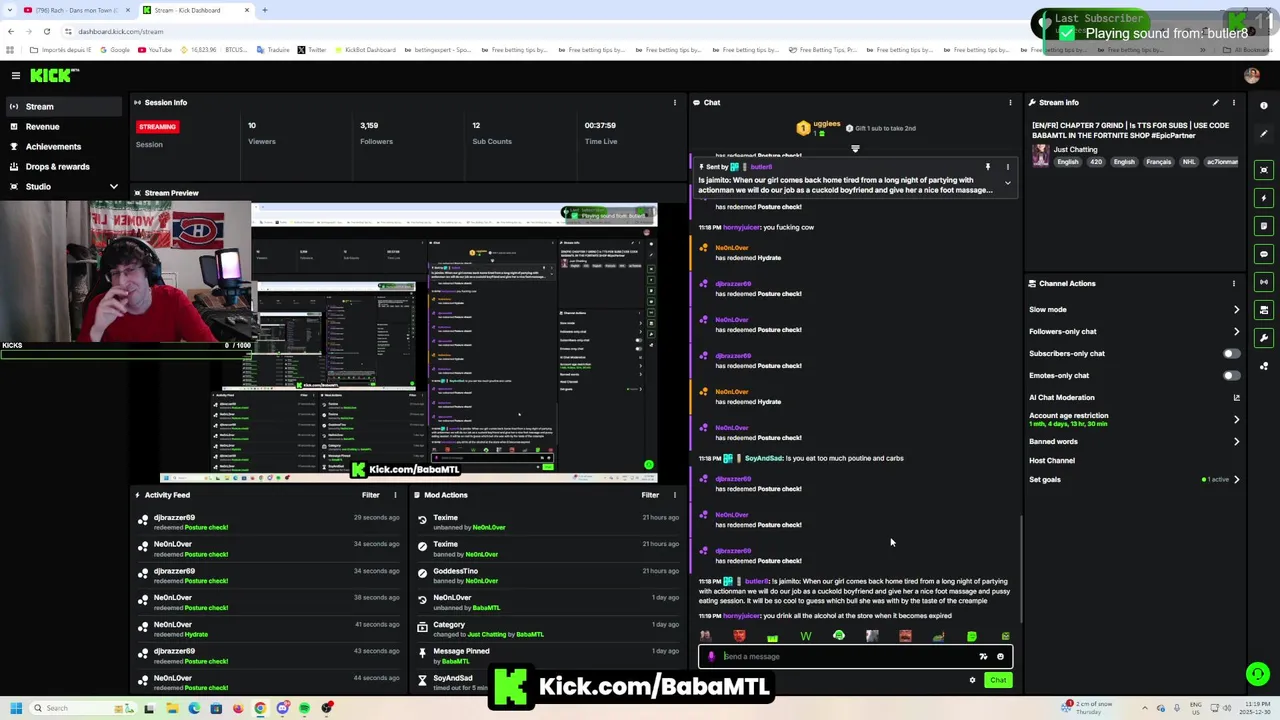Screen dimensions: 1280x720
Task: Open the Activity Feed Filter
Action: pos(370,495)
